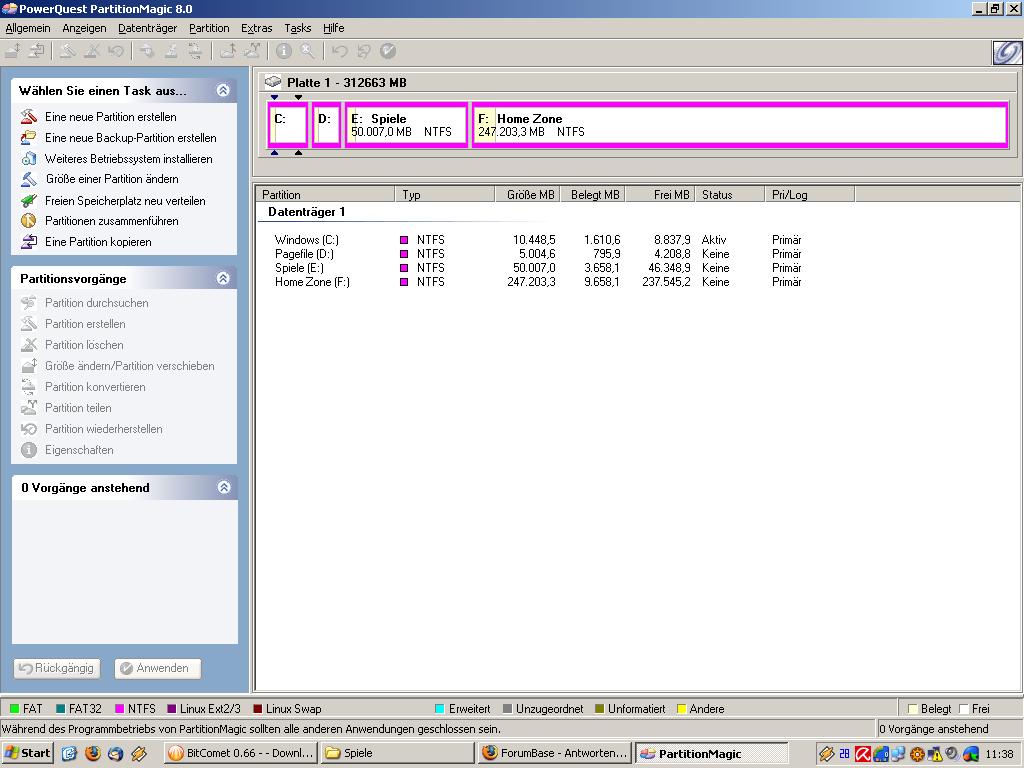Click the FAT32 teal legend swatch
The height and width of the screenshot is (768, 1024).
tap(61, 709)
